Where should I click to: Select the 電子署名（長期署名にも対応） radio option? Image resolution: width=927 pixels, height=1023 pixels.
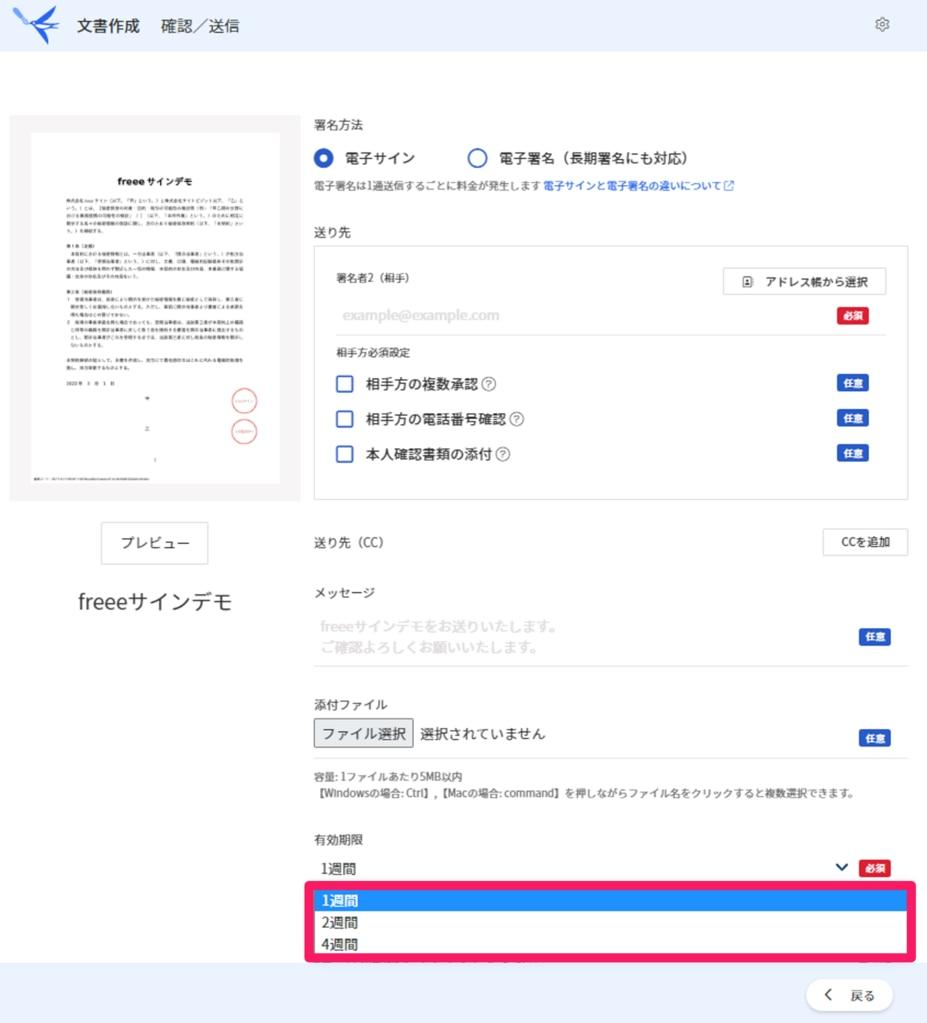(x=478, y=159)
